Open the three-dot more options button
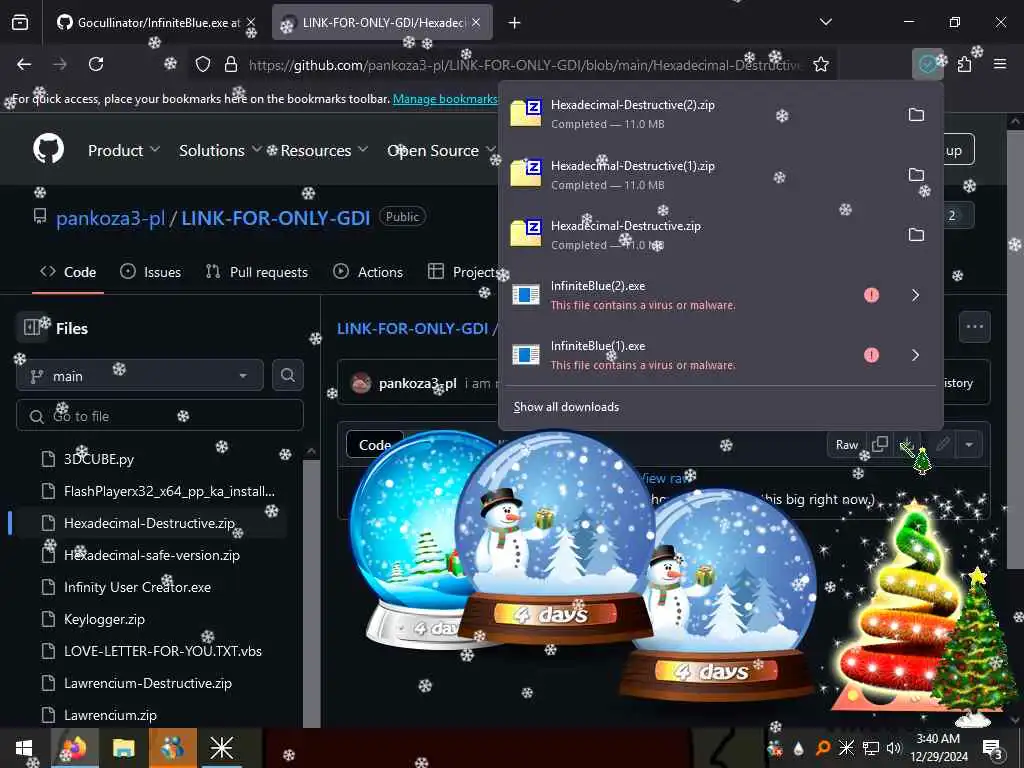1024x768 pixels. coord(974,327)
